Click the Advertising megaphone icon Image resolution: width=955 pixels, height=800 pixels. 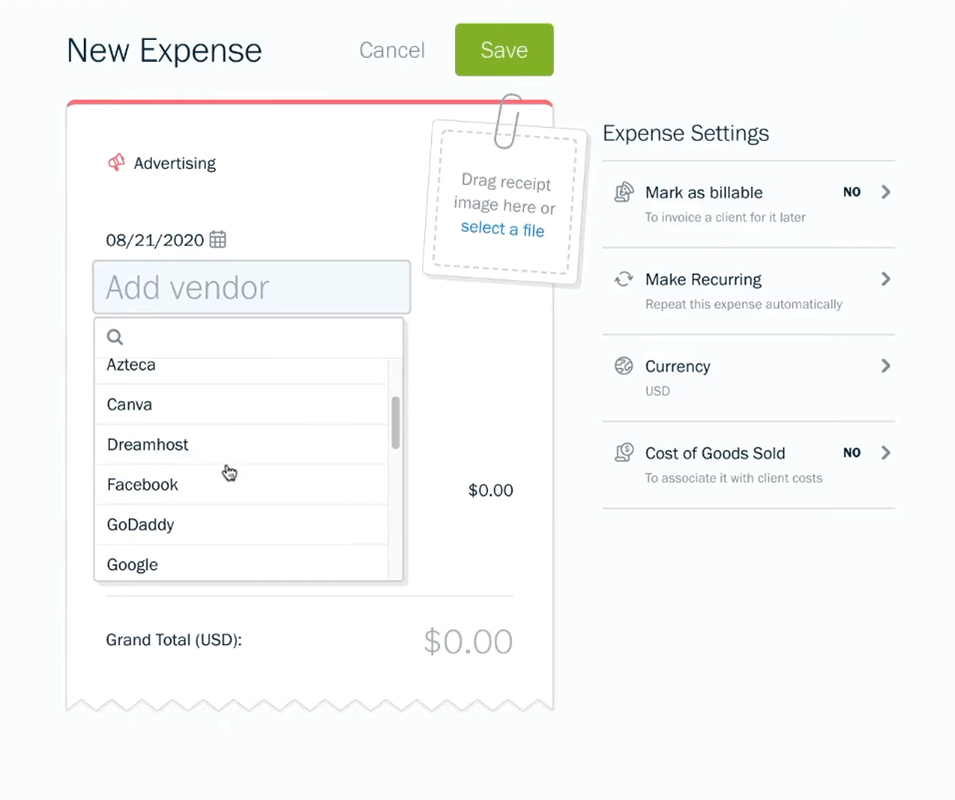pos(116,163)
